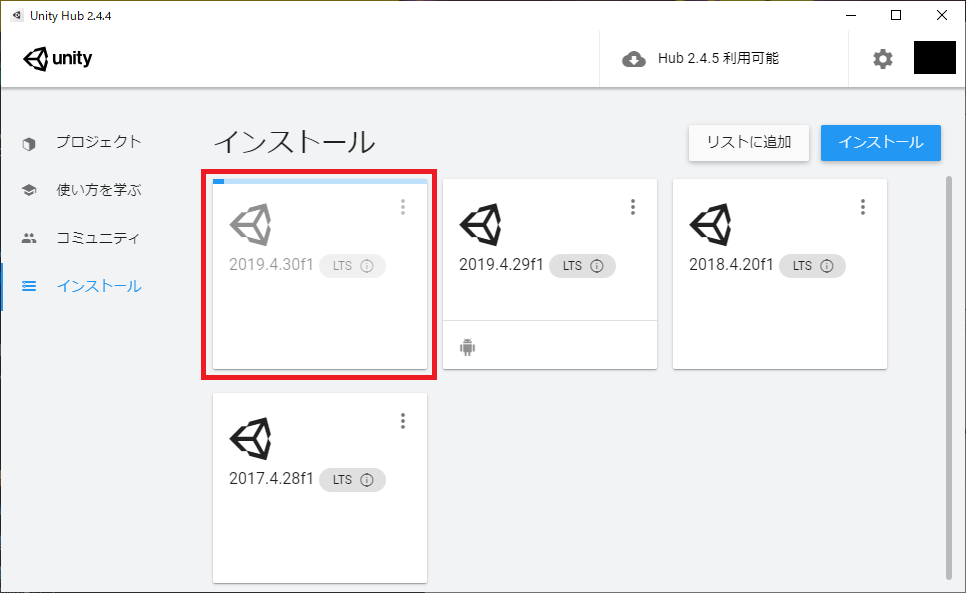The width and height of the screenshot is (966, 593).
Task: Open the 使い方を学ぶ sidebar tab
Action: coord(98,190)
